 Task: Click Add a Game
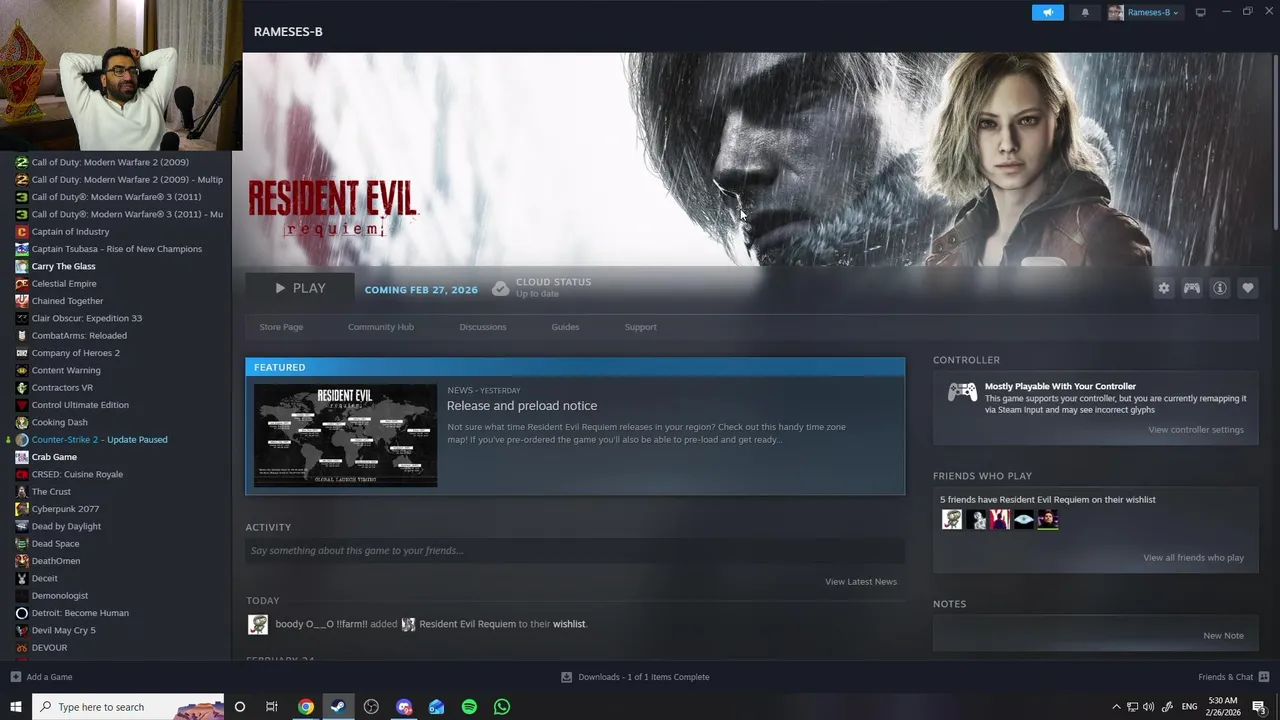pos(41,677)
